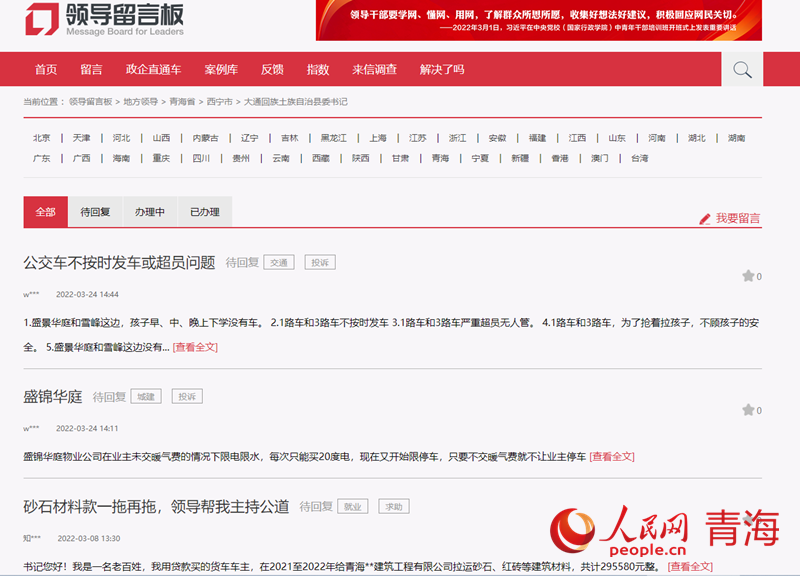Star the 公交车不按时发车 post
This screenshot has height=576, width=800.
[747, 276]
